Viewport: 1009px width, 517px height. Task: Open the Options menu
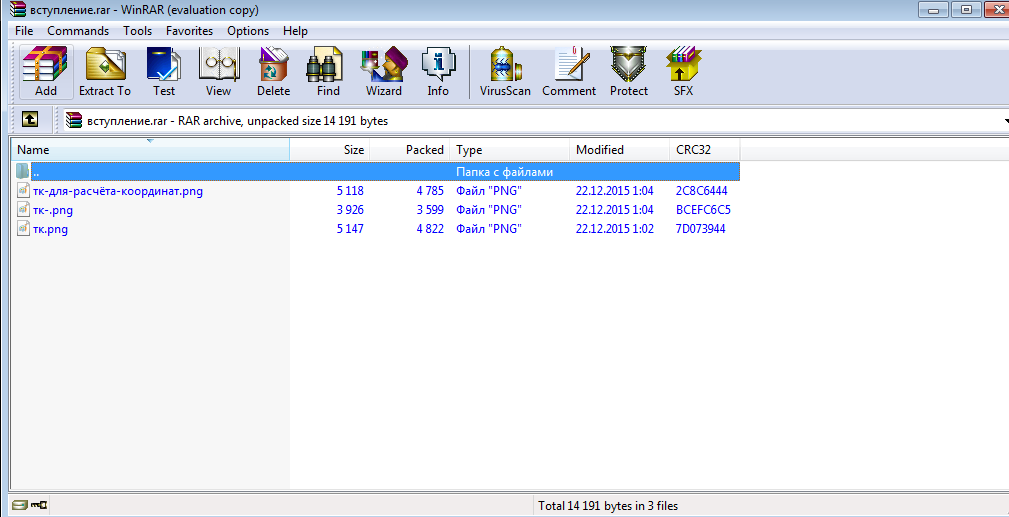tap(248, 31)
